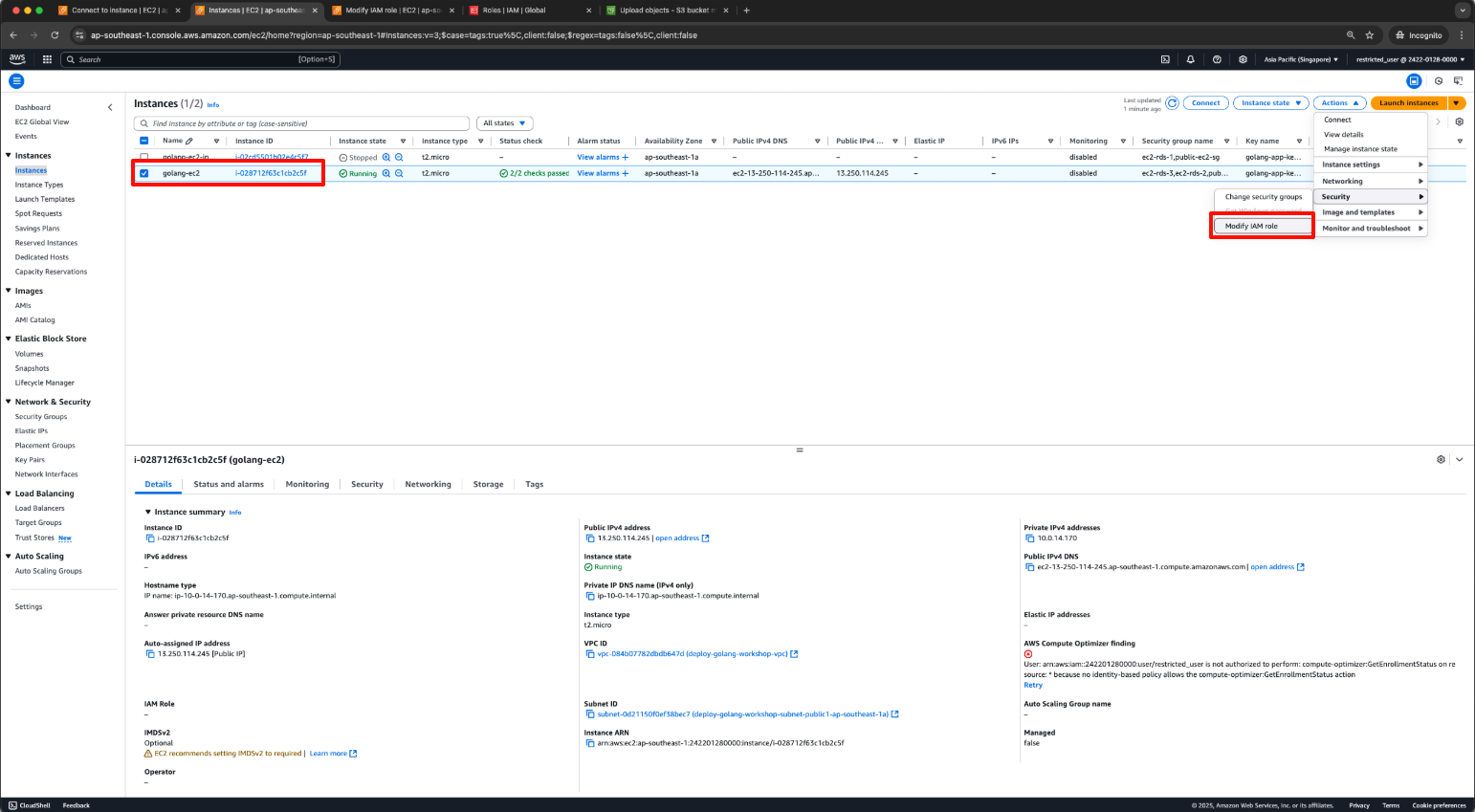Open console settings gear in top bar
The width and height of the screenshot is (1475, 812).
[1243, 59]
